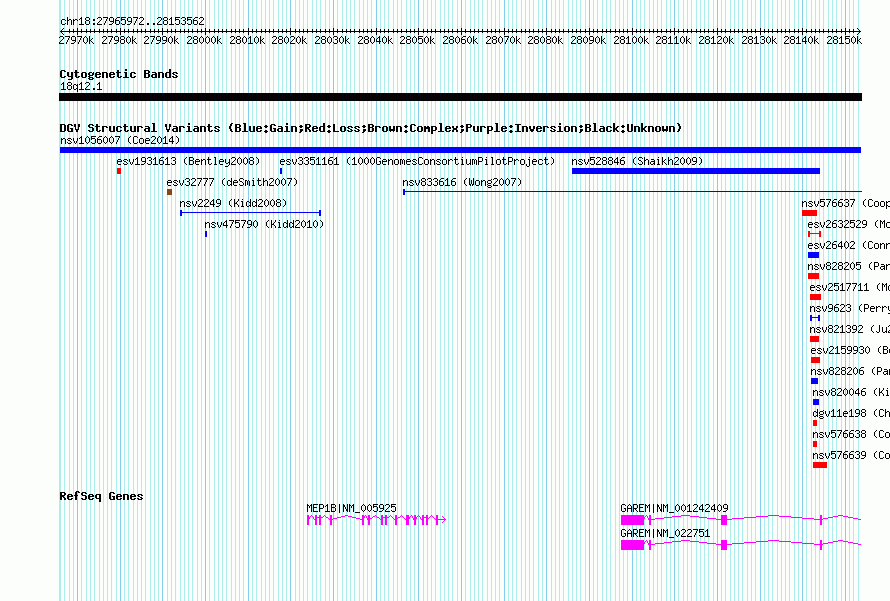Open esv3351161 1000GenomesConsortiumPilotProject label
This screenshot has height=601, width=890.
click(417, 161)
